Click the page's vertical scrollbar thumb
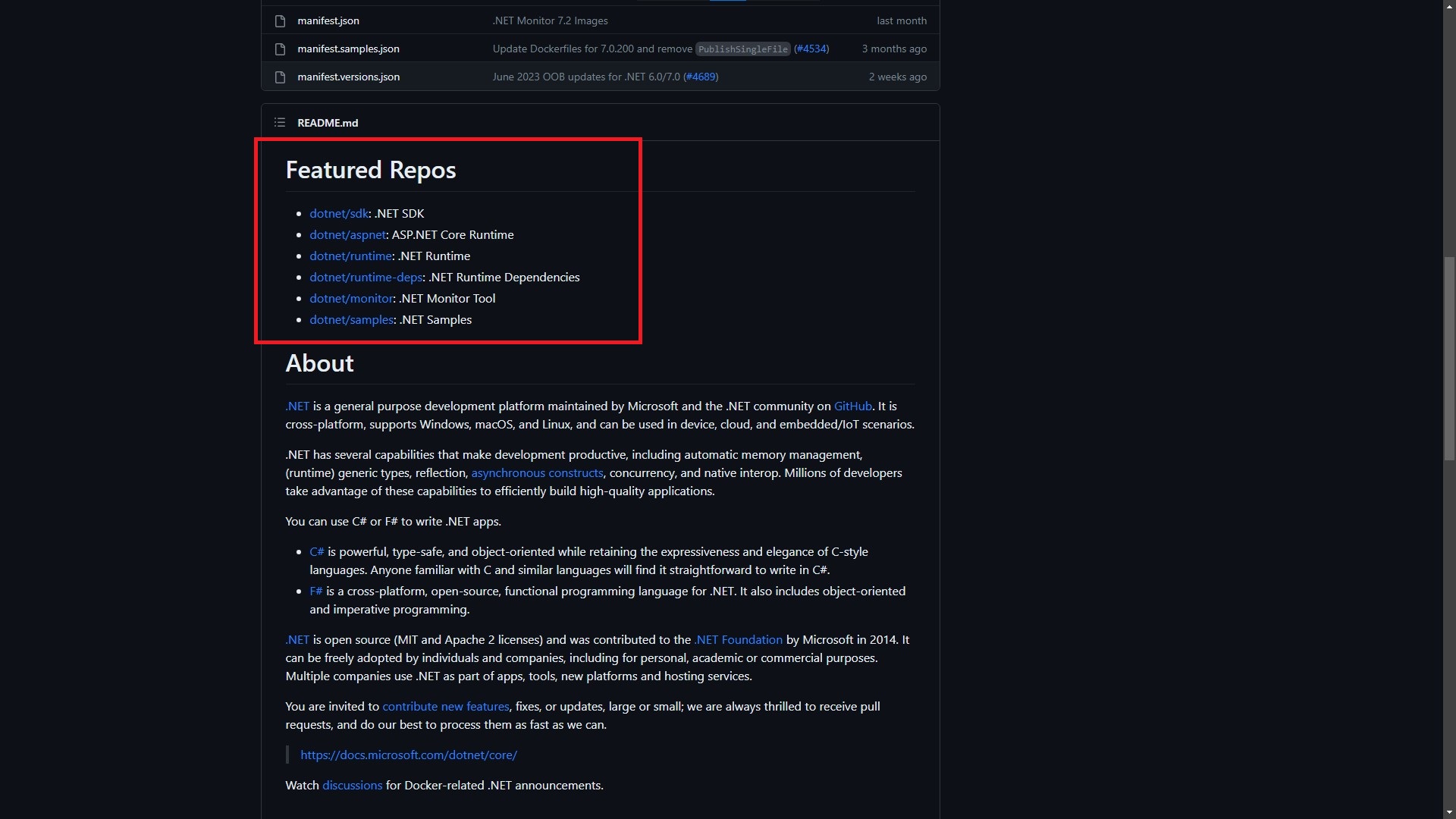The height and width of the screenshot is (819, 1456). pyautogui.click(x=1449, y=358)
